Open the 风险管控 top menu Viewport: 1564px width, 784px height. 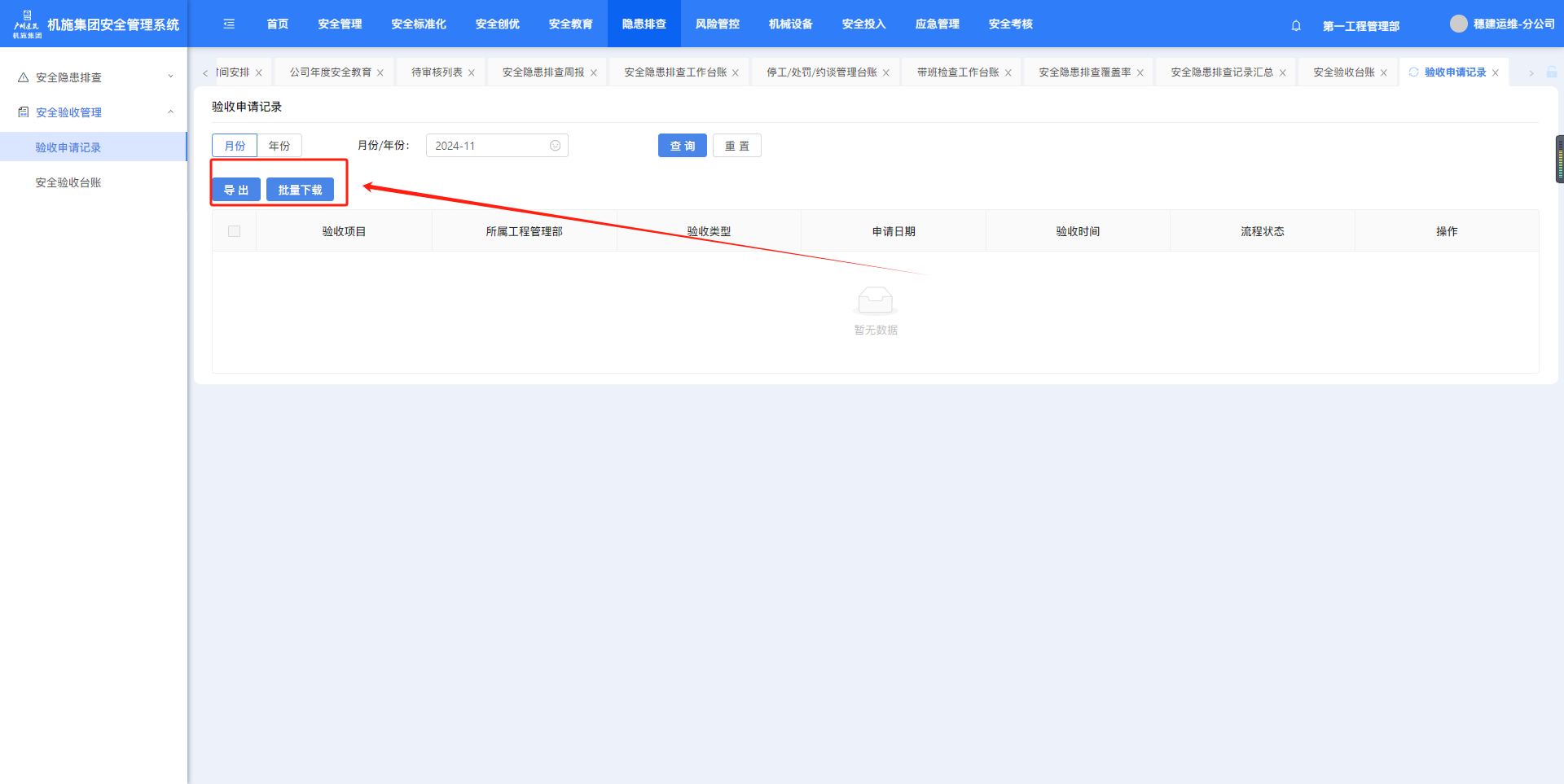(x=717, y=24)
